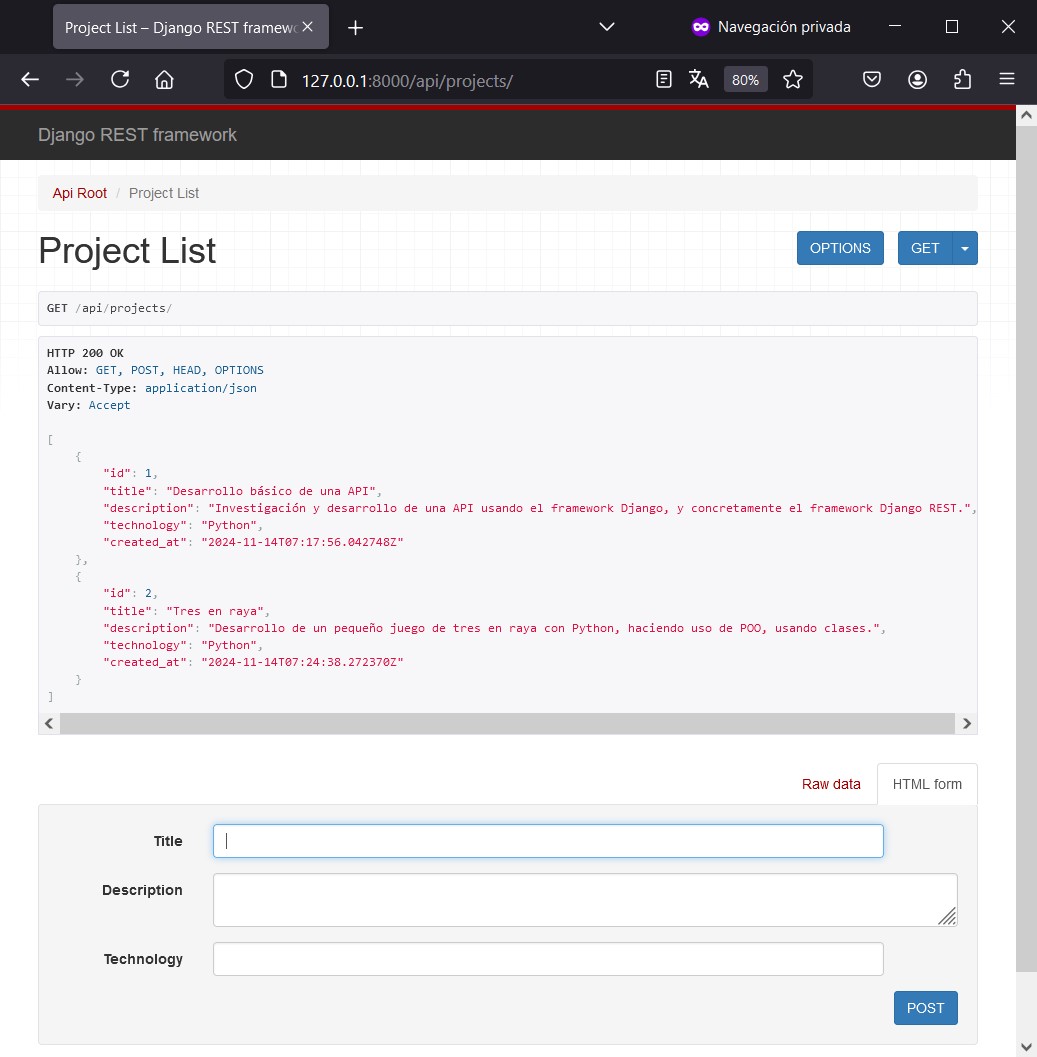Click the page scrollbar up arrow
The image size is (1037, 1057).
click(1026, 115)
